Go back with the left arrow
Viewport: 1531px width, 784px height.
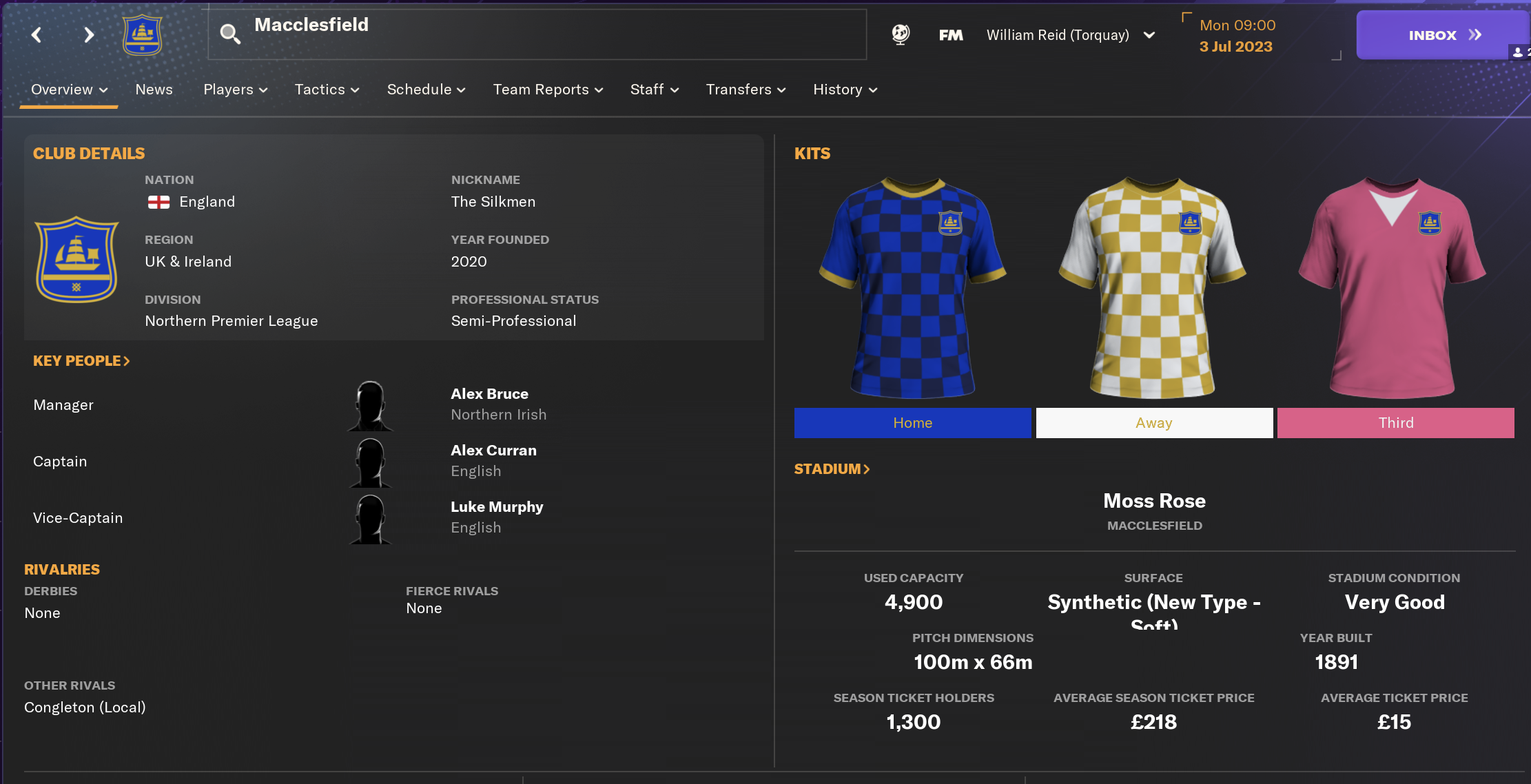37,35
